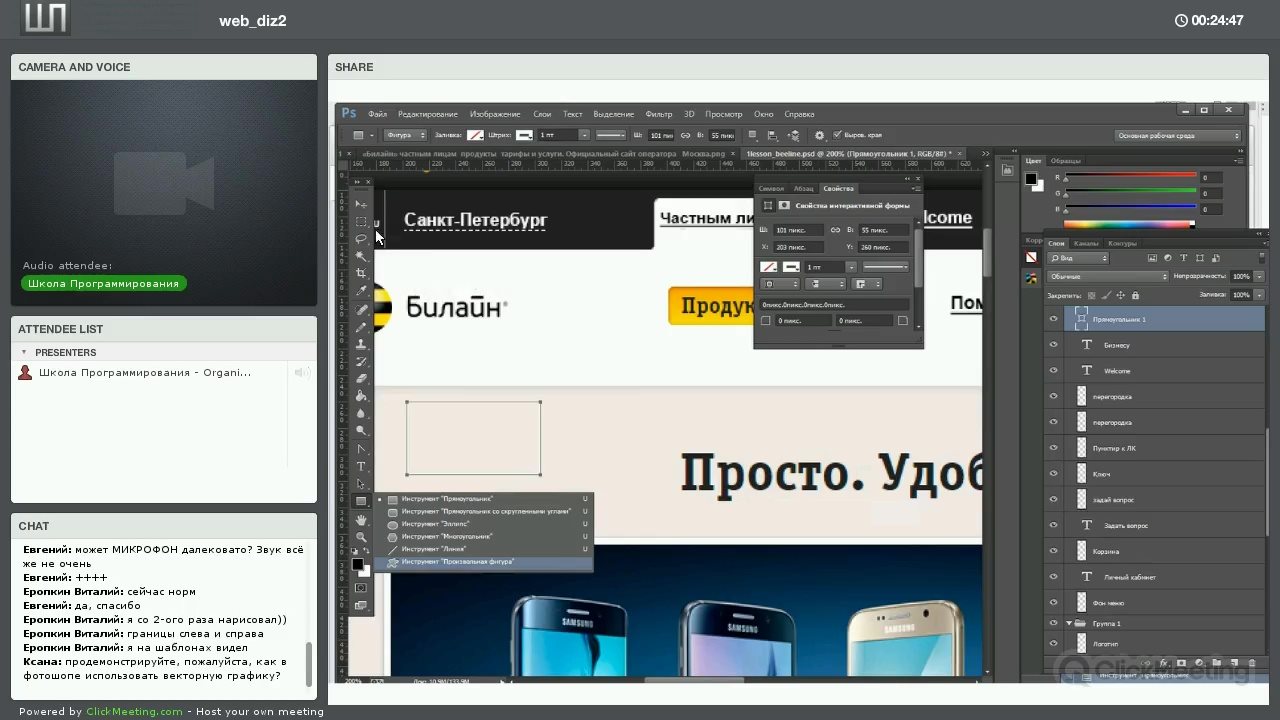Click the width field showing 101 пикс. in properties

point(799,230)
